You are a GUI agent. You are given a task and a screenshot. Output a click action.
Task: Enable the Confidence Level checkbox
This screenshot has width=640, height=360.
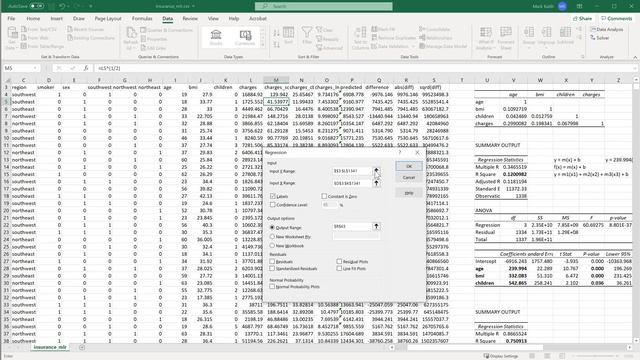272,205
